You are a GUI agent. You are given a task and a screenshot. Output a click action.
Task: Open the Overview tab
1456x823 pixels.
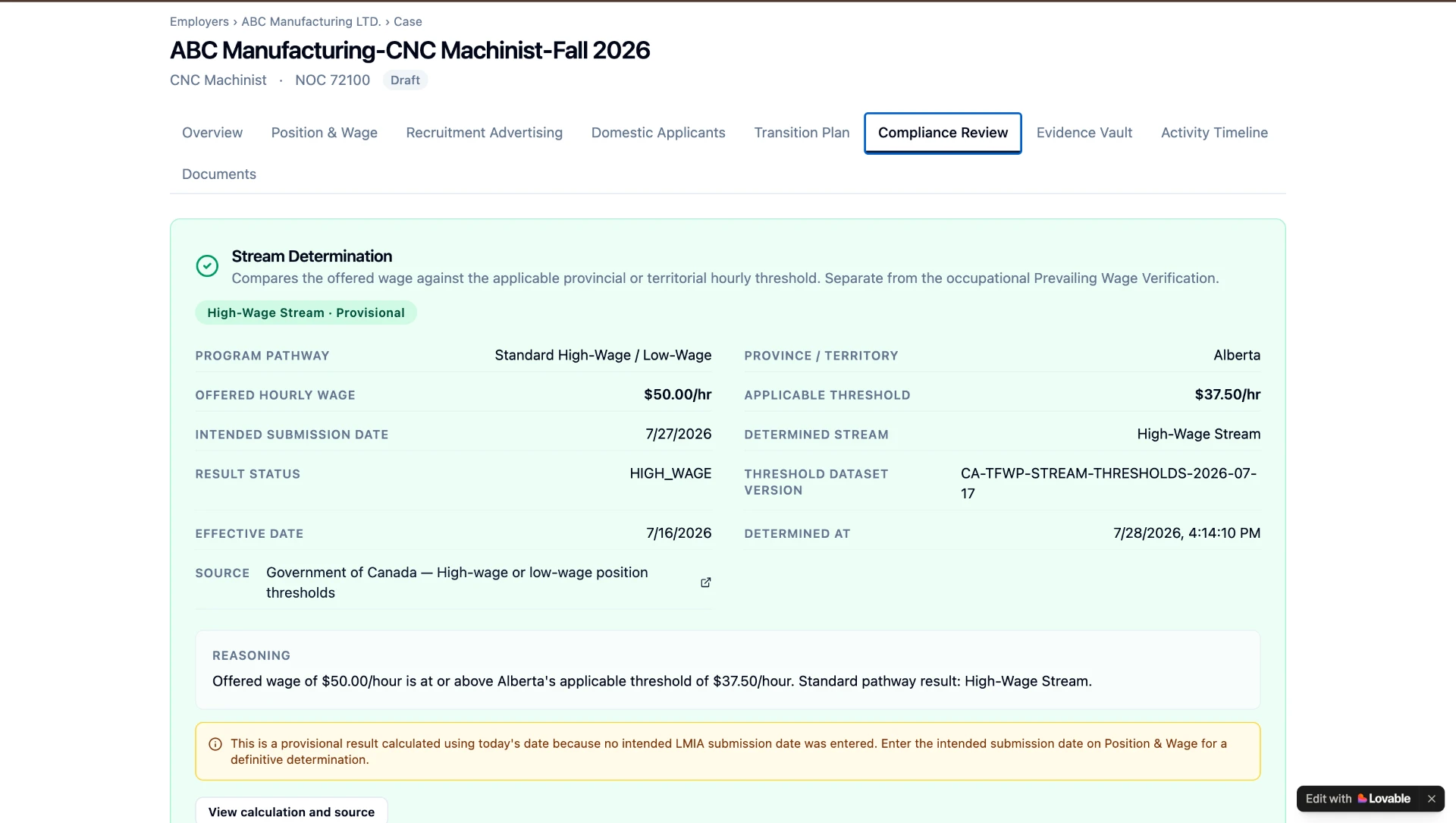pos(212,133)
